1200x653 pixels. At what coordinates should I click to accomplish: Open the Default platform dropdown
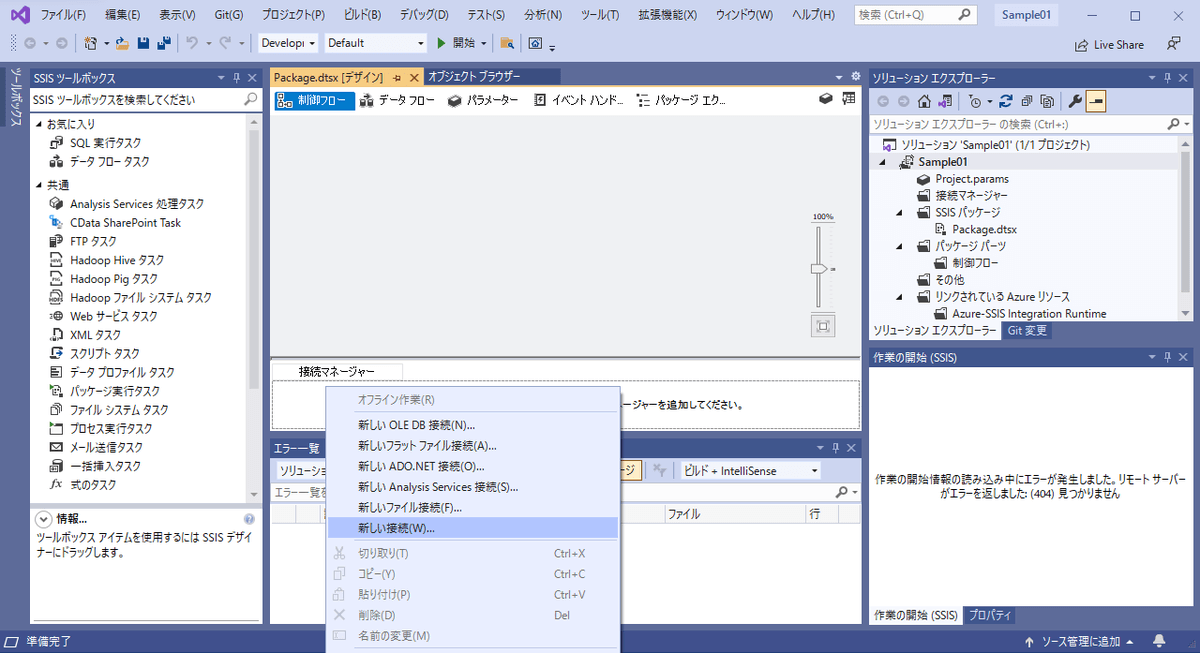click(376, 43)
